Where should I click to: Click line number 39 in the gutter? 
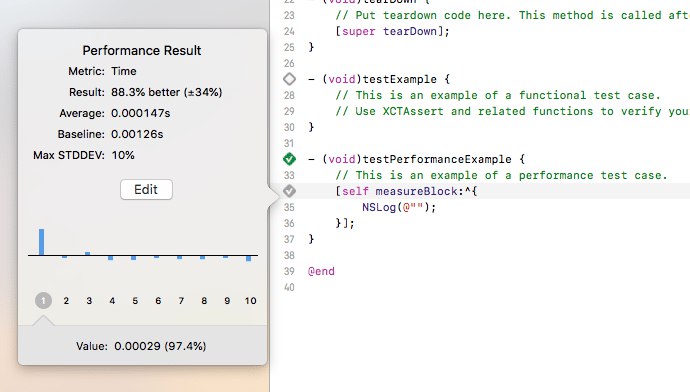289,271
